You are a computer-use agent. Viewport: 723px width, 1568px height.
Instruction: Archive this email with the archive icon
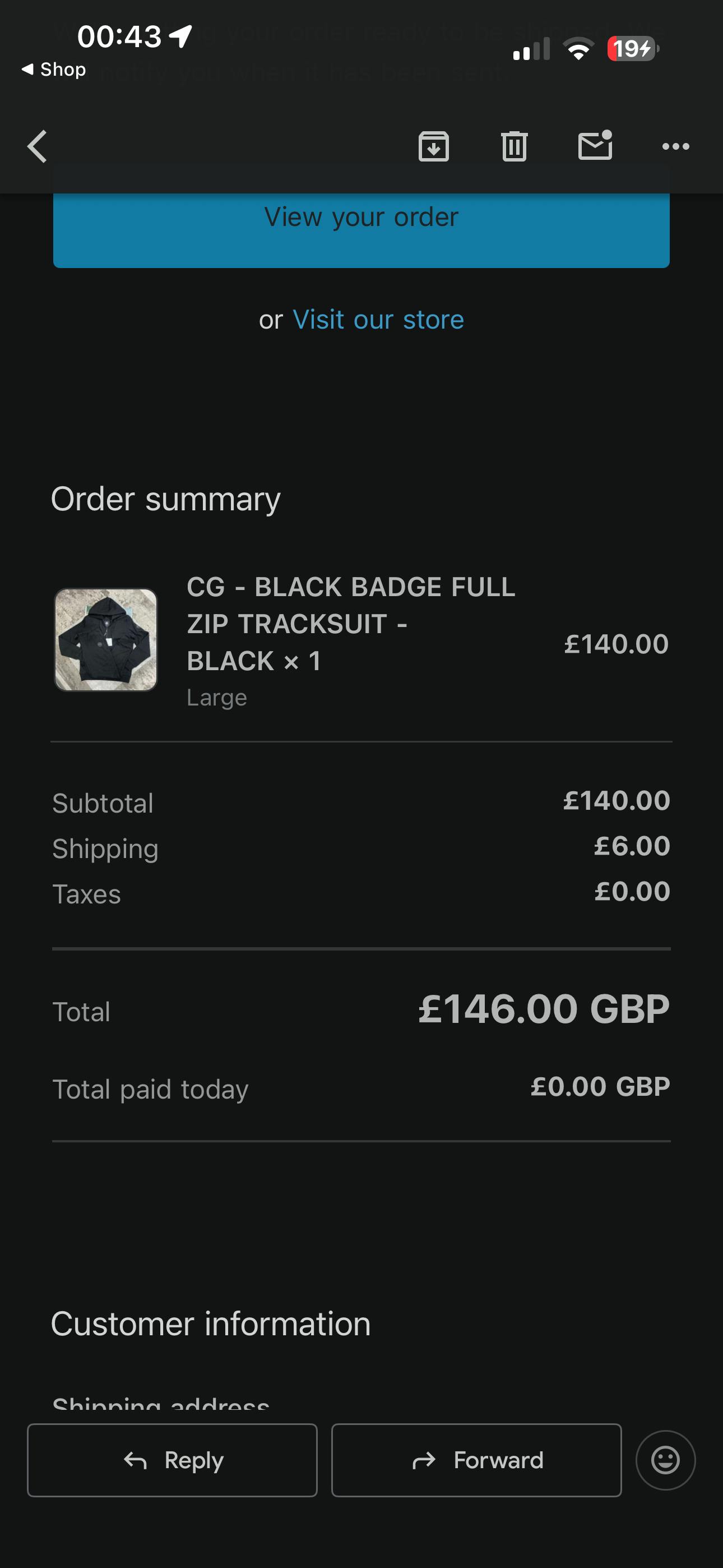[x=433, y=147]
